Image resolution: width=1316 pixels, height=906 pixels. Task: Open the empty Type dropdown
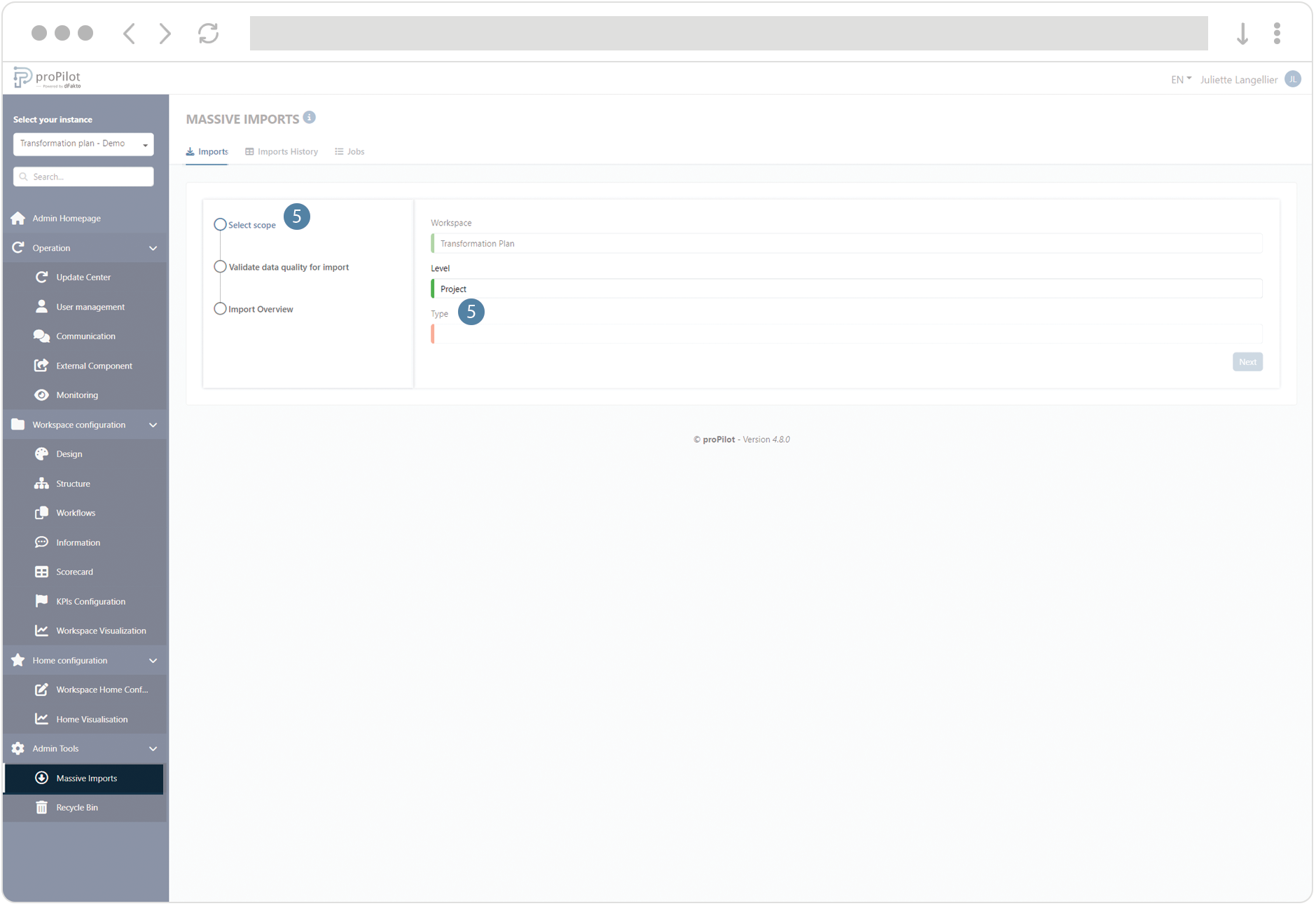tap(847, 334)
